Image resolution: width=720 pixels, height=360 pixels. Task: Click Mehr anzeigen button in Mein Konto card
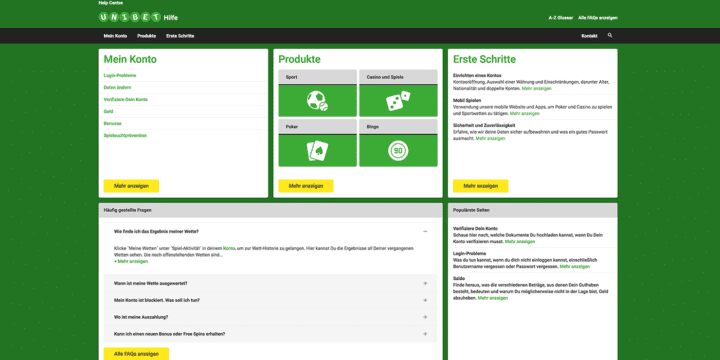click(131, 186)
